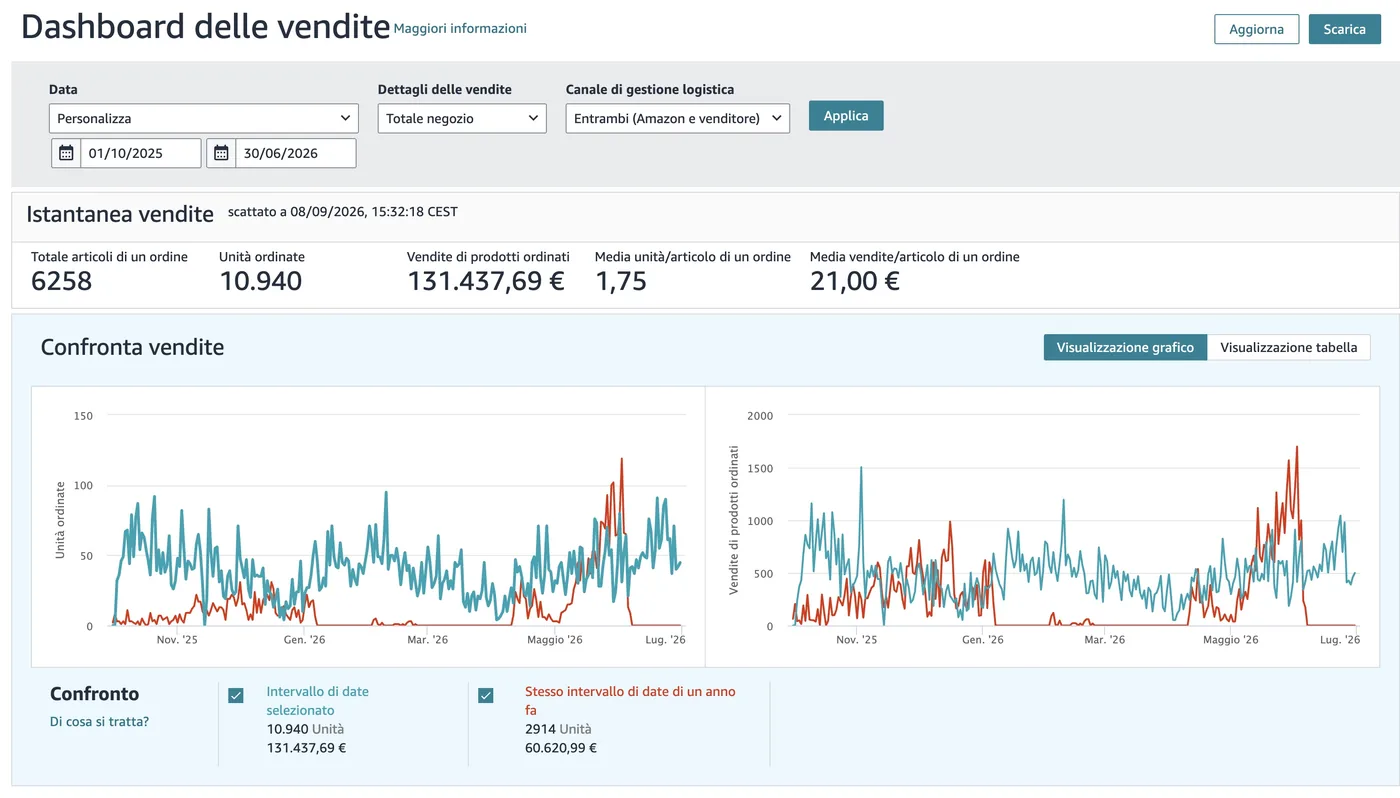Viewport: 1400px width, 798px height.
Task: Uncheck the Intervallo di date selezionato checkbox
Action: (x=236, y=696)
